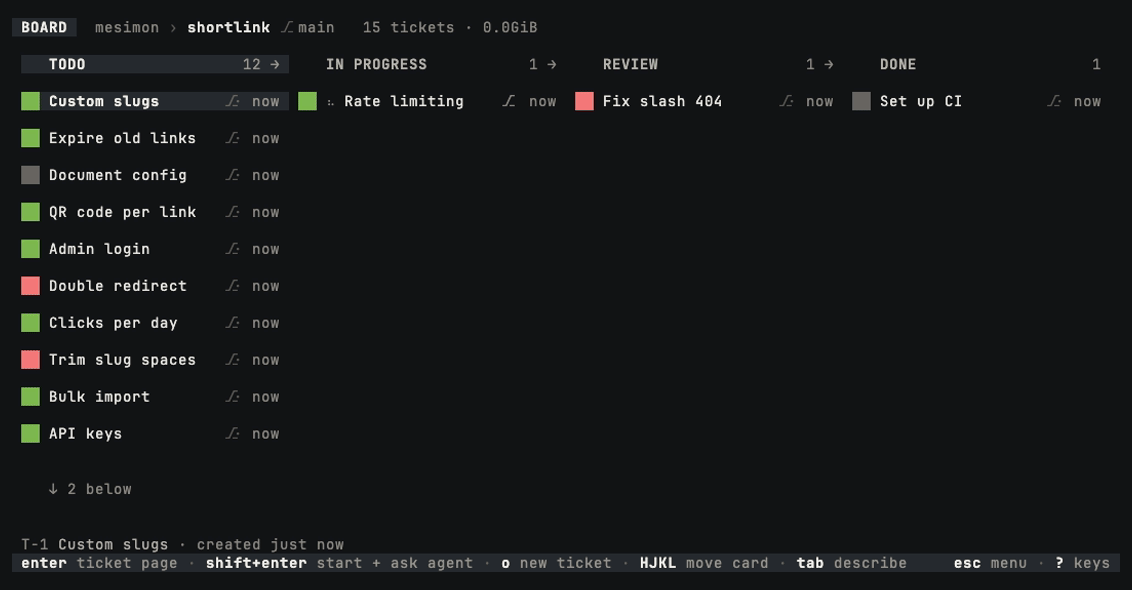Open the Expire old links ticket
The height and width of the screenshot is (590, 1132).
154,138
